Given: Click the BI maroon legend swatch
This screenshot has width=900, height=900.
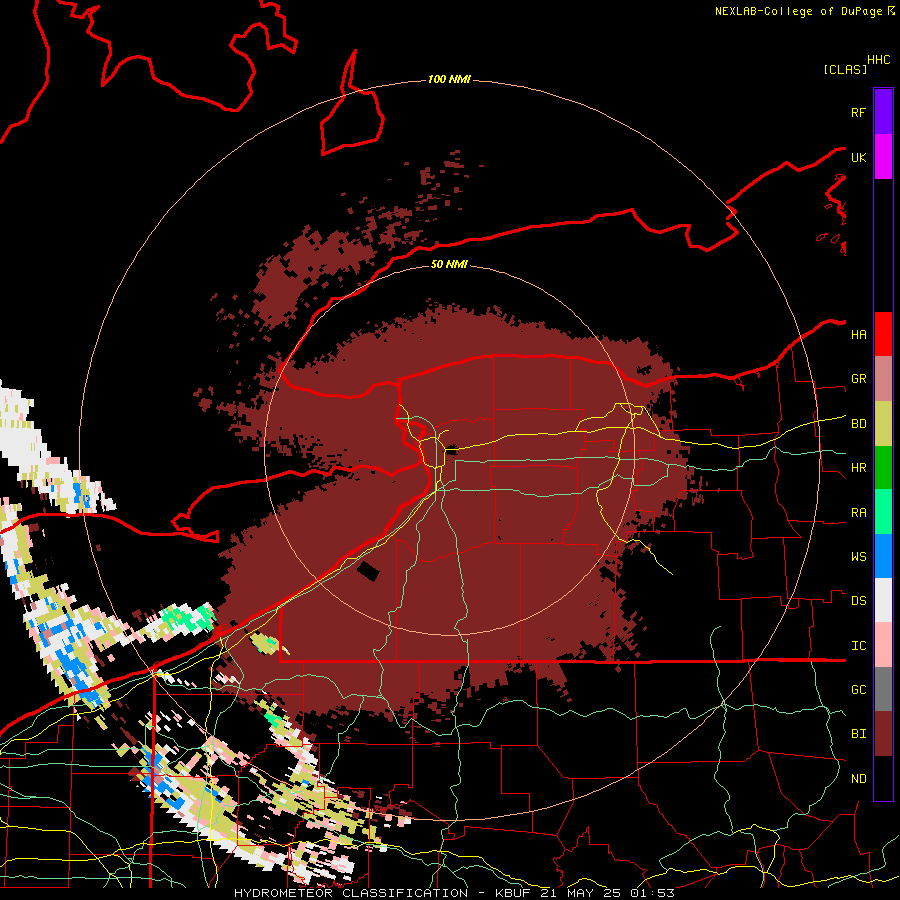Looking at the screenshot, I should [x=883, y=734].
